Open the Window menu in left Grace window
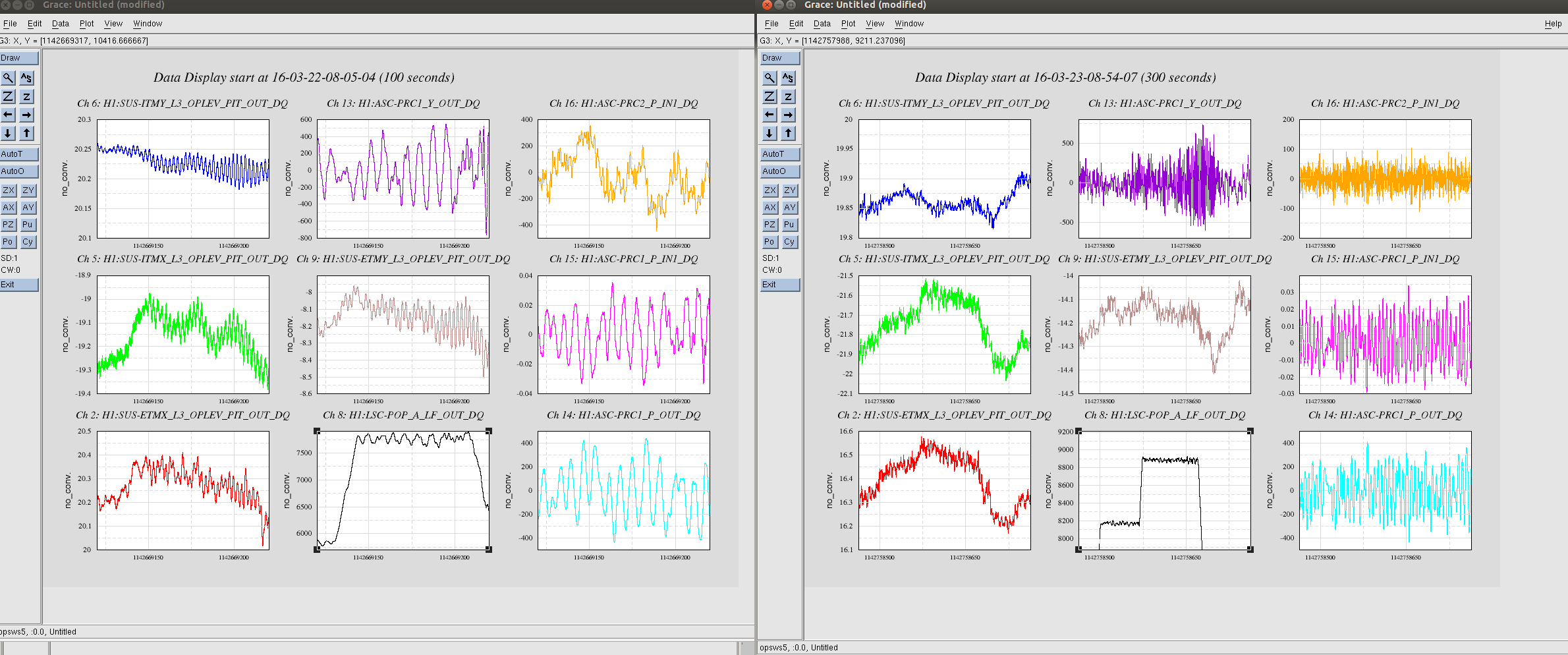This screenshot has height=655, width=1568. pyautogui.click(x=148, y=24)
